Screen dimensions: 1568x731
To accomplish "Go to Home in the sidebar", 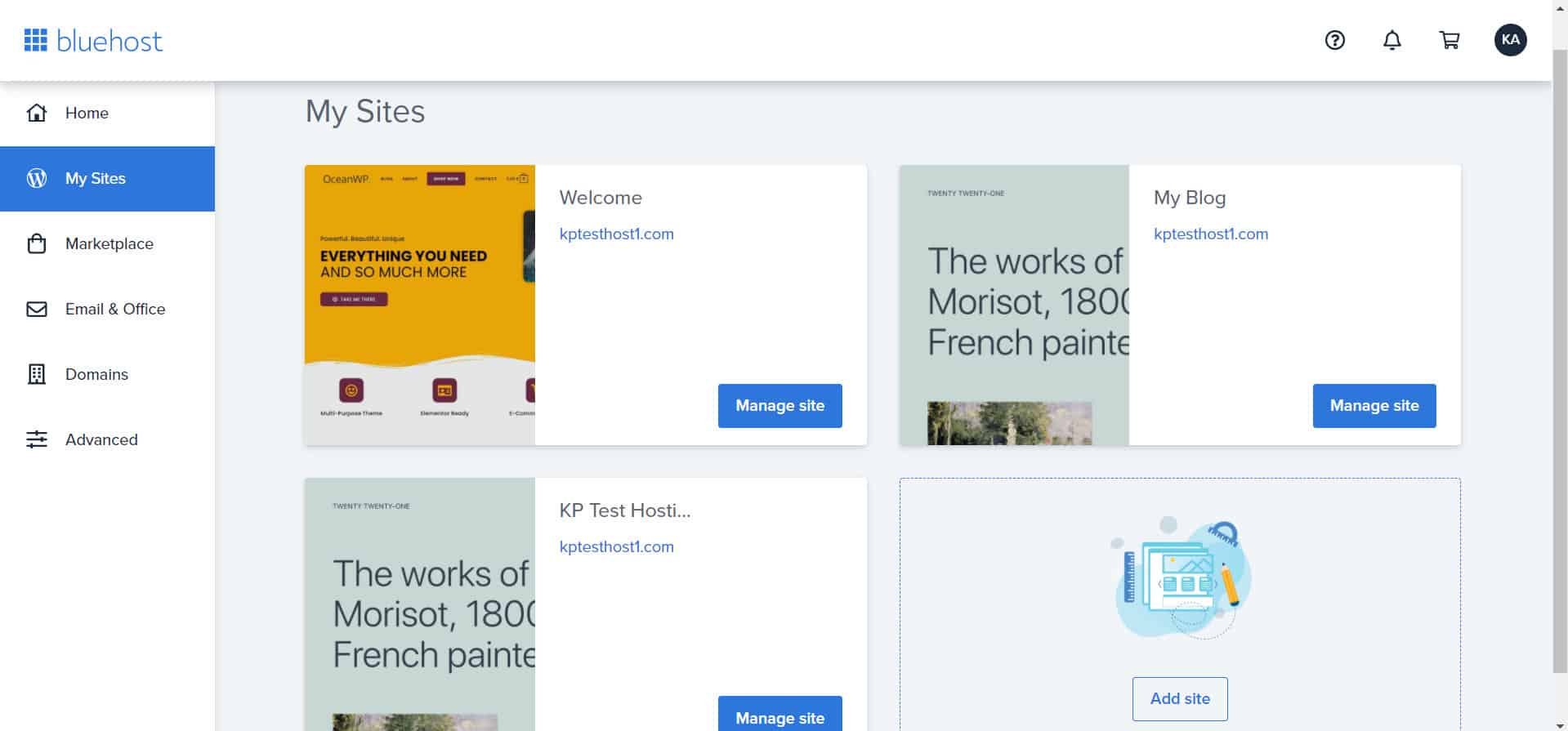I will (x=107, y=113).
